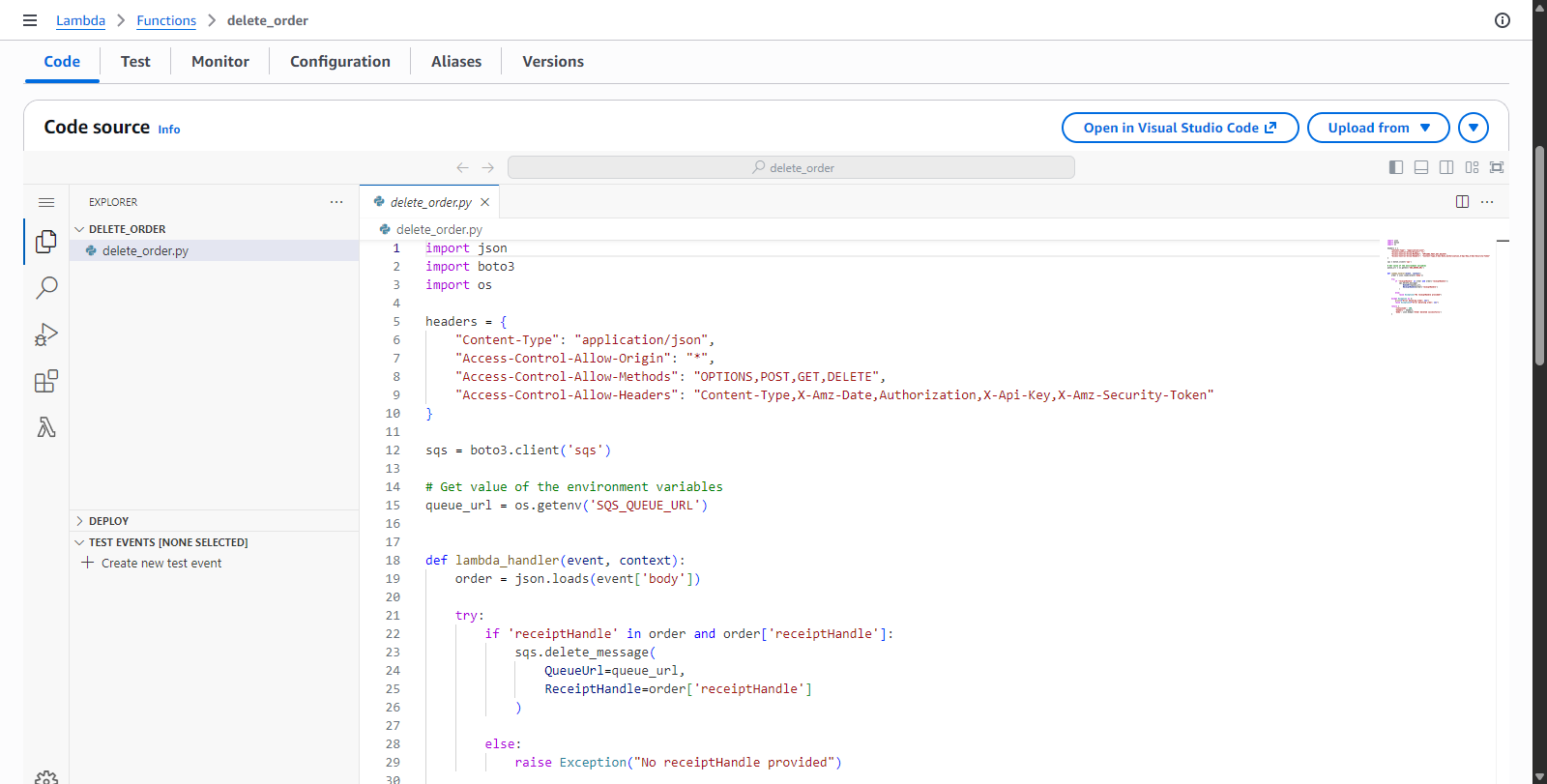Open the AWS Lambda view icon

45,427
